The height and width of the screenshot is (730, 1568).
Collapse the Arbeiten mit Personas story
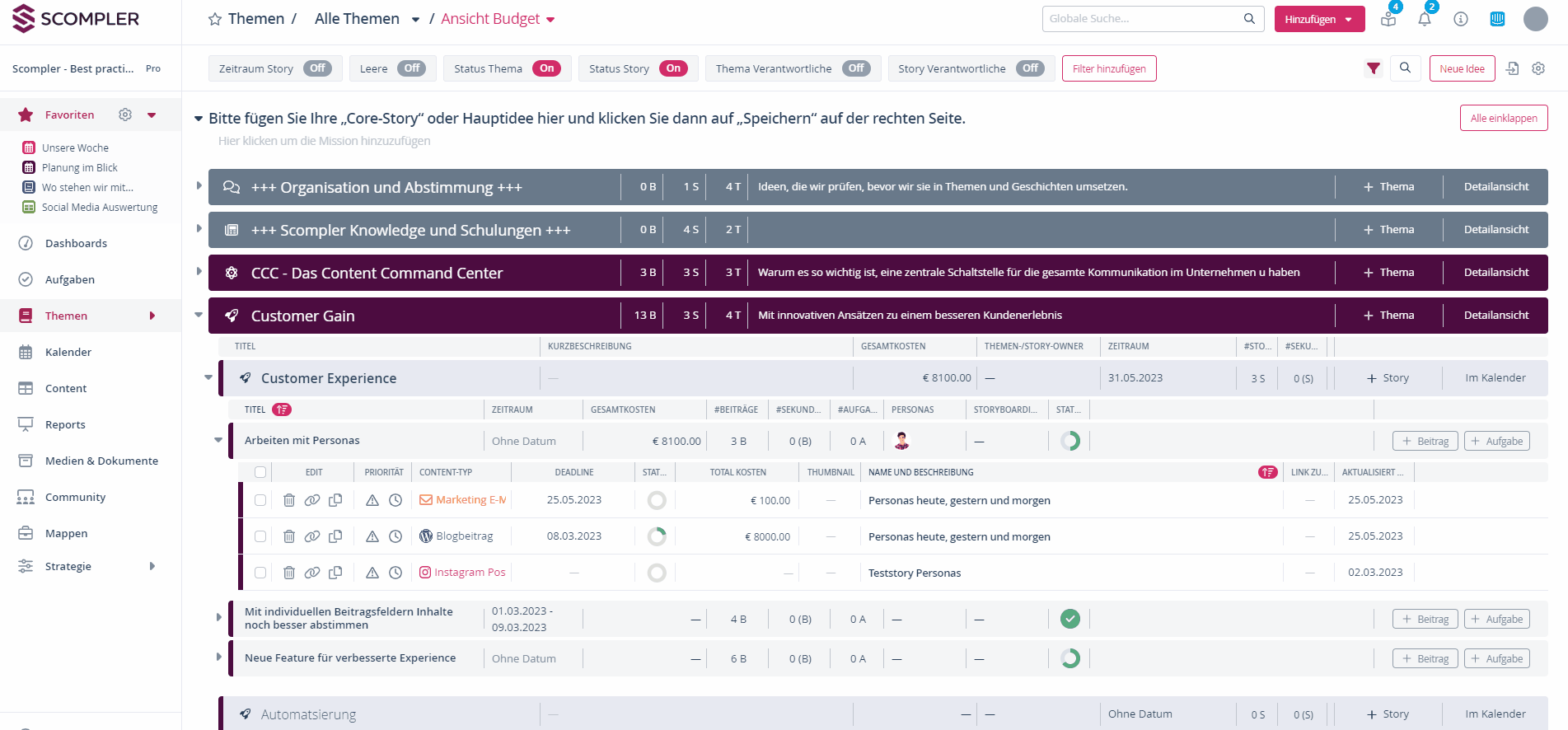(218, 440)
